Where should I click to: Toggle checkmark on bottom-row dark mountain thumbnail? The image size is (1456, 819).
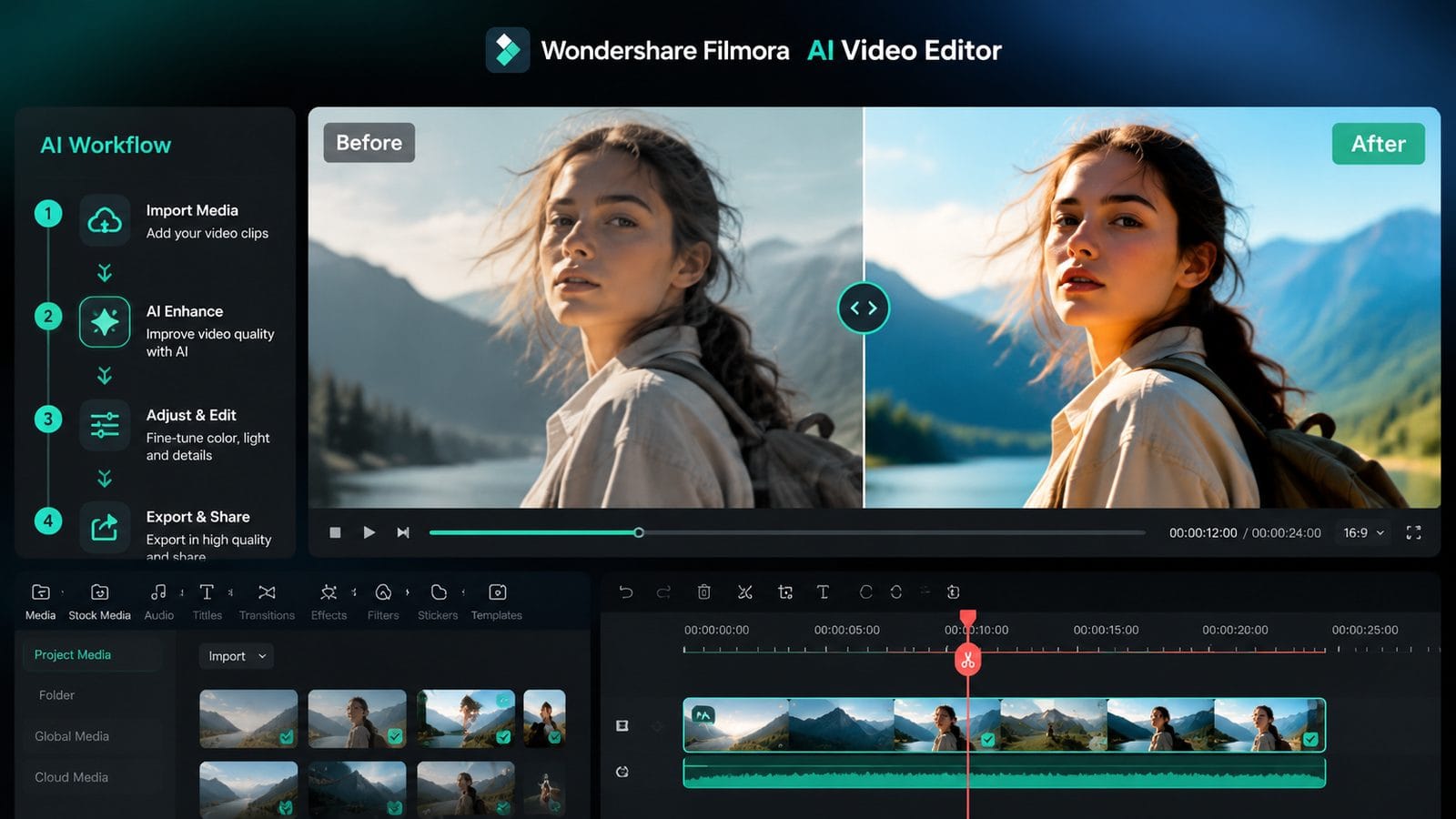click(x=394, y=807)
